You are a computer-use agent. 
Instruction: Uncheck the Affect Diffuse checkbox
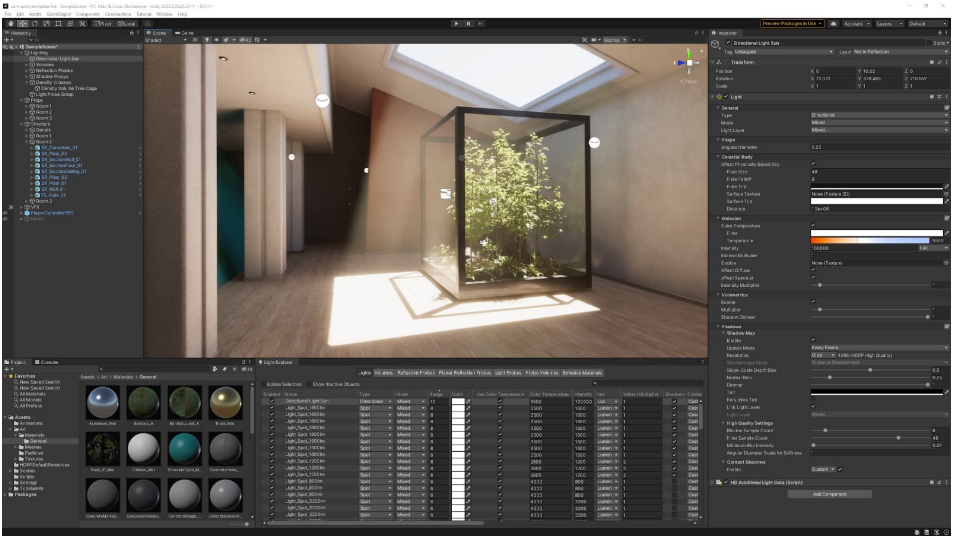(x=812, y=270)
